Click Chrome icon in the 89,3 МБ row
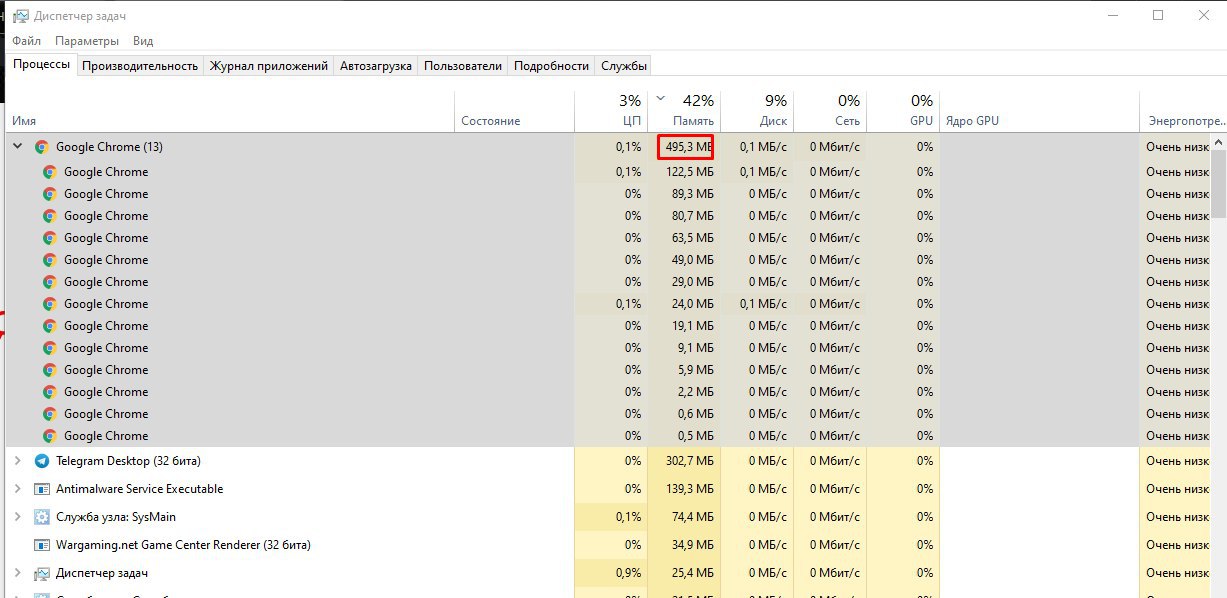Image resolution: width=1227 pixels, height=598 pixels. (x=50, y=194)
